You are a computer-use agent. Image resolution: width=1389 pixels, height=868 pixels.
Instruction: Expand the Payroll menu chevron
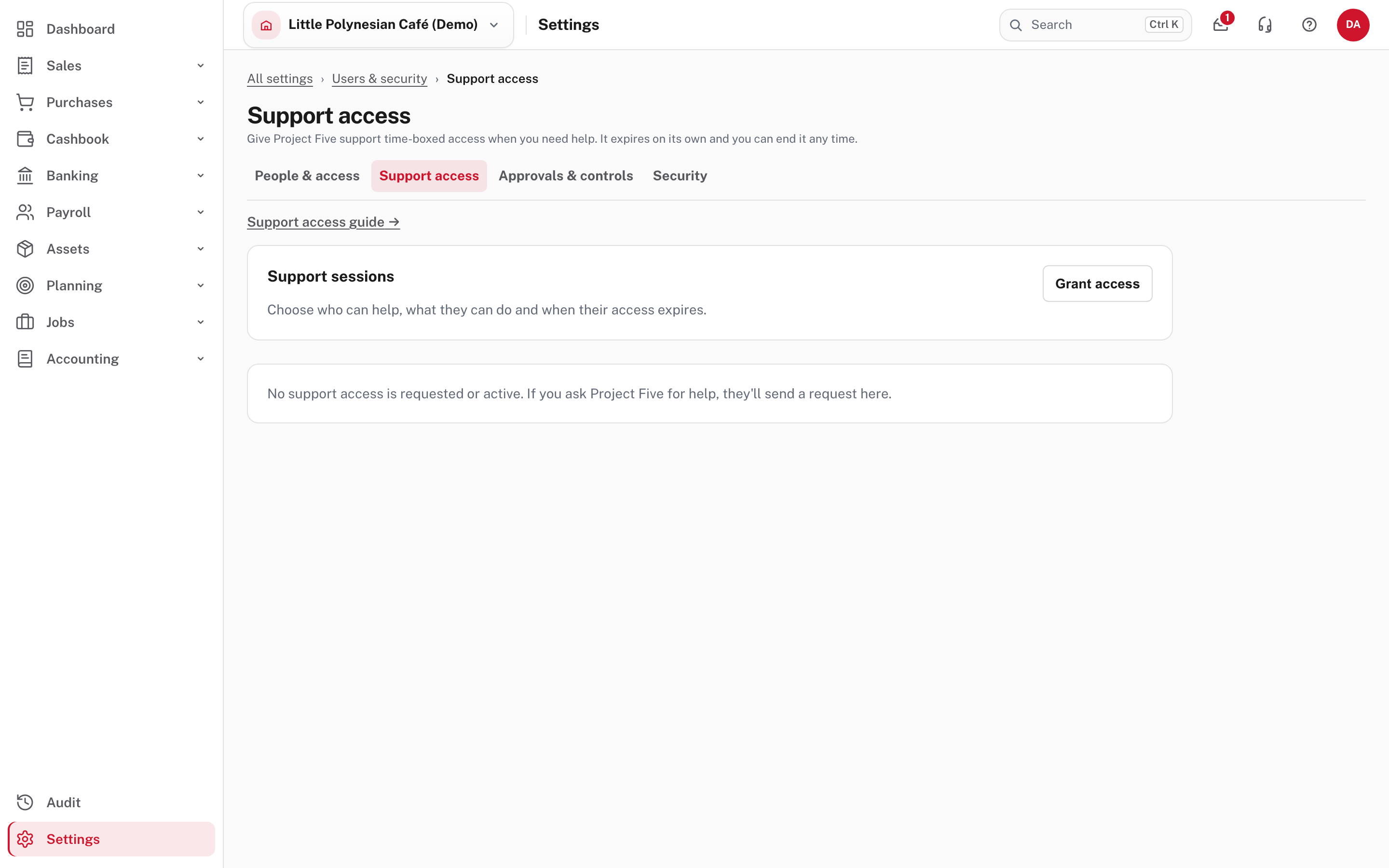point(200,212)
